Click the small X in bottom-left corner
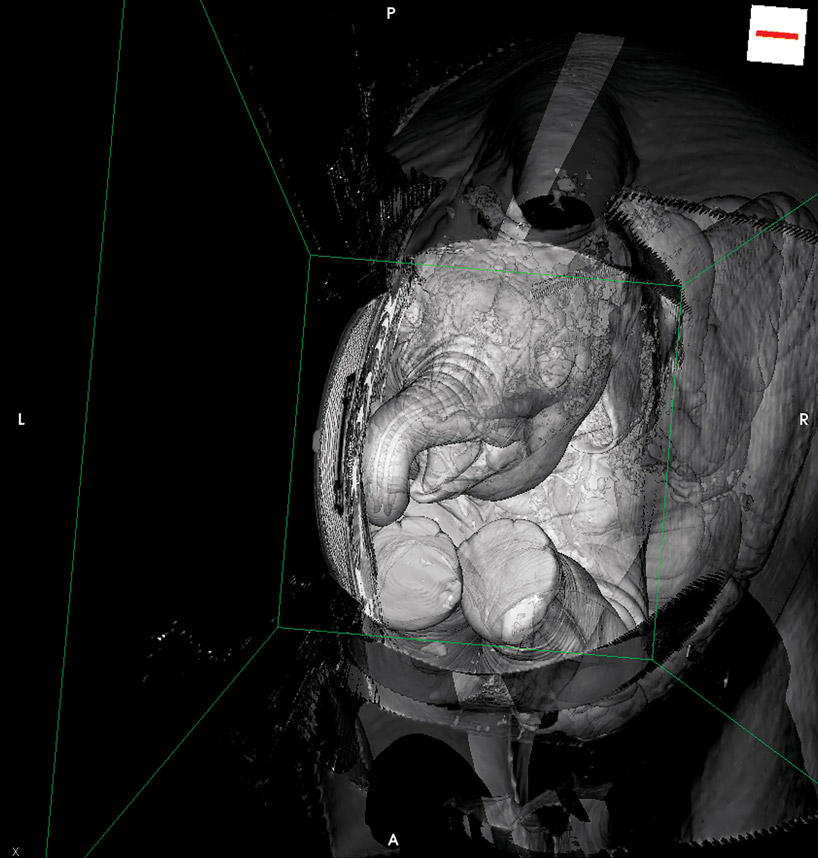818x858 pixels. pos(15,850)
